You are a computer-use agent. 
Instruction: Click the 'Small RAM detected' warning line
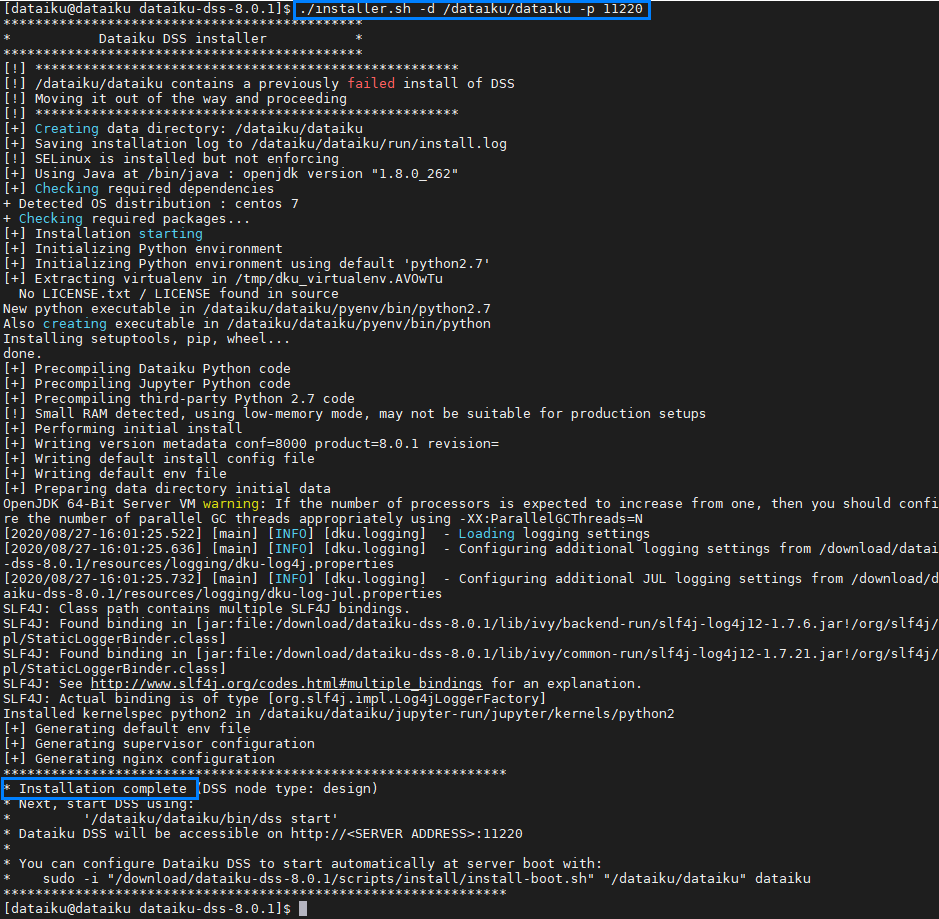[355, 413]
